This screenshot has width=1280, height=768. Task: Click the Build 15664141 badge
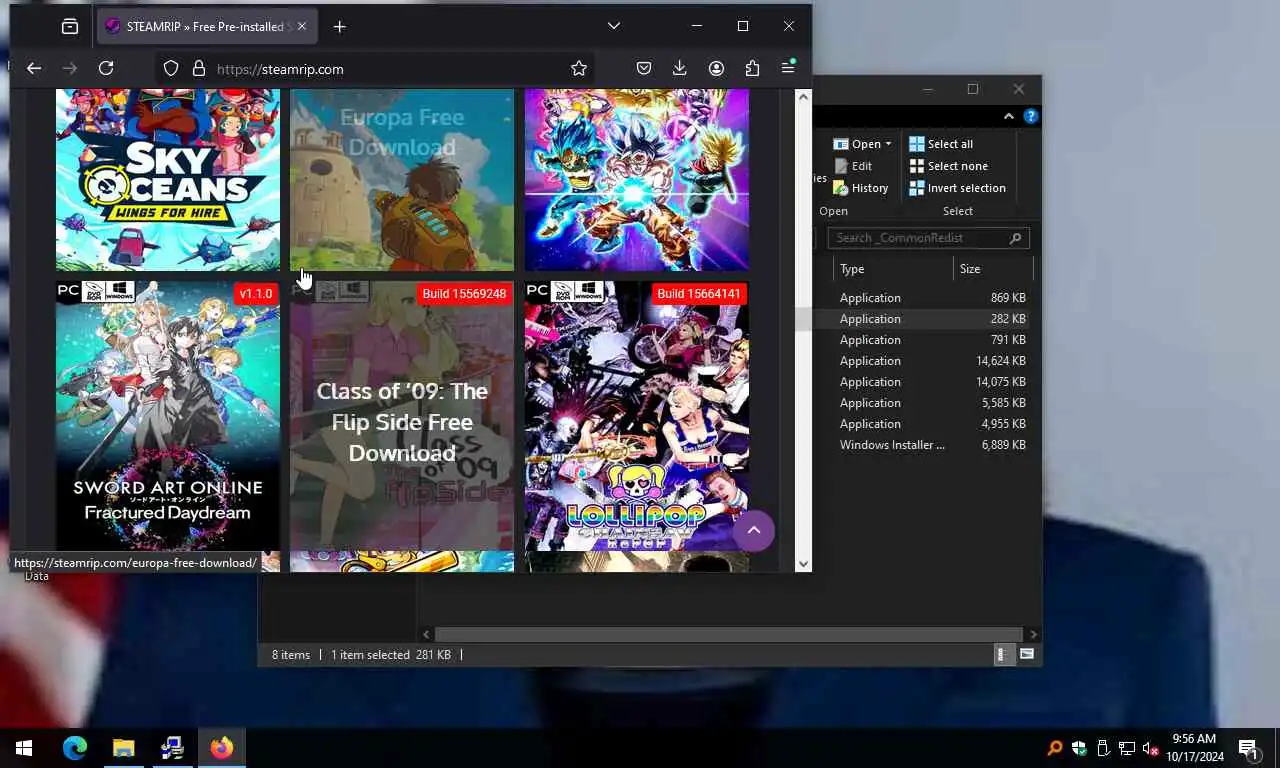(x=698, y=294)
